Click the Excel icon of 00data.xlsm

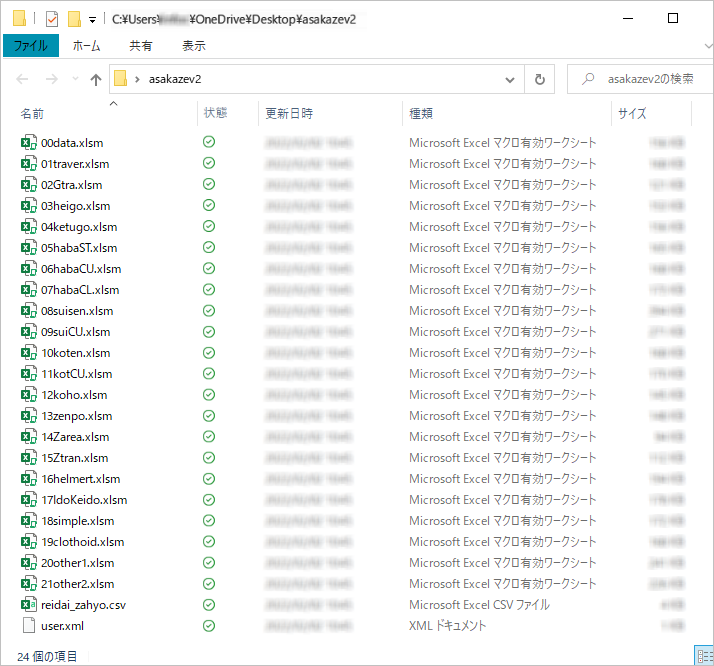(x=29, y=143)
